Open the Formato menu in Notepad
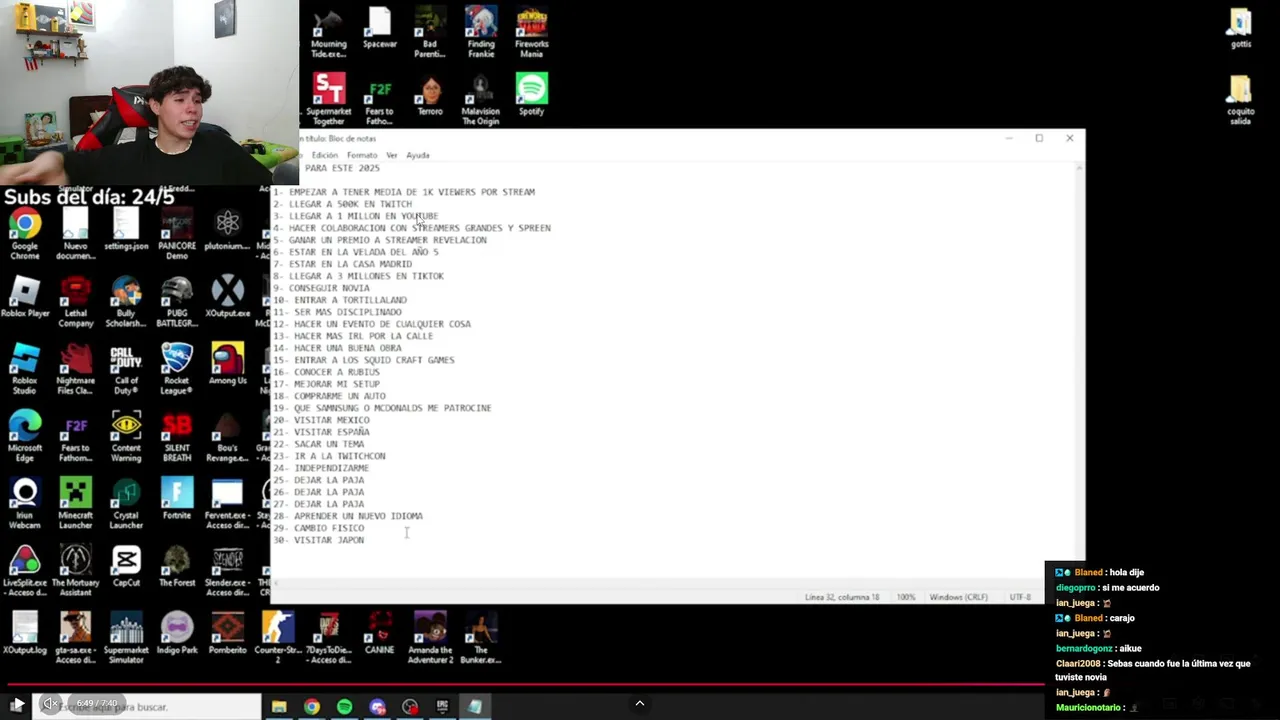Screen dimensions: 1280x720 [362, 155]
